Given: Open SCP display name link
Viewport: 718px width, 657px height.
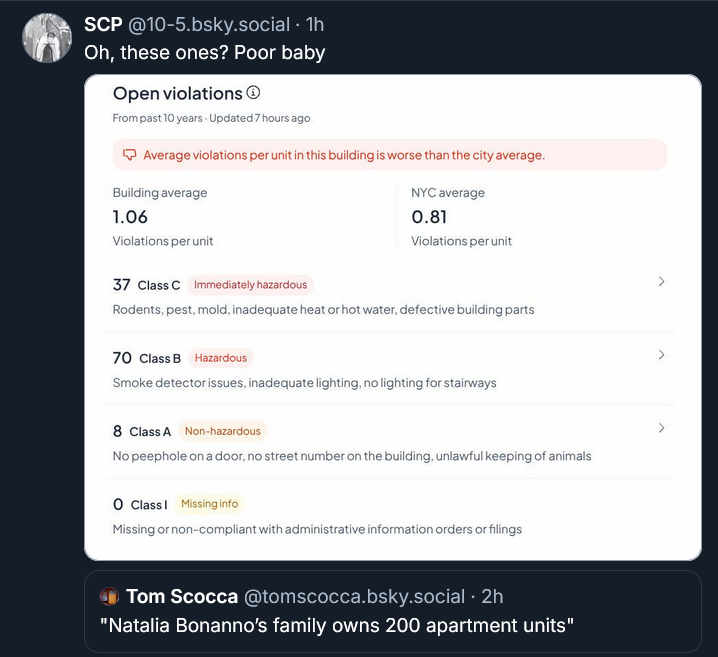Looking at the screenshot, I should pos(103,24).
